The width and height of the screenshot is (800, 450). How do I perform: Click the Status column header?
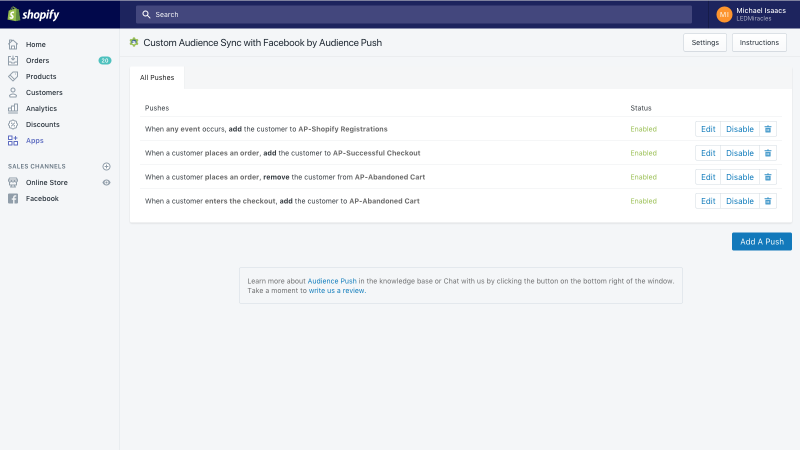[x=641, y=108]
